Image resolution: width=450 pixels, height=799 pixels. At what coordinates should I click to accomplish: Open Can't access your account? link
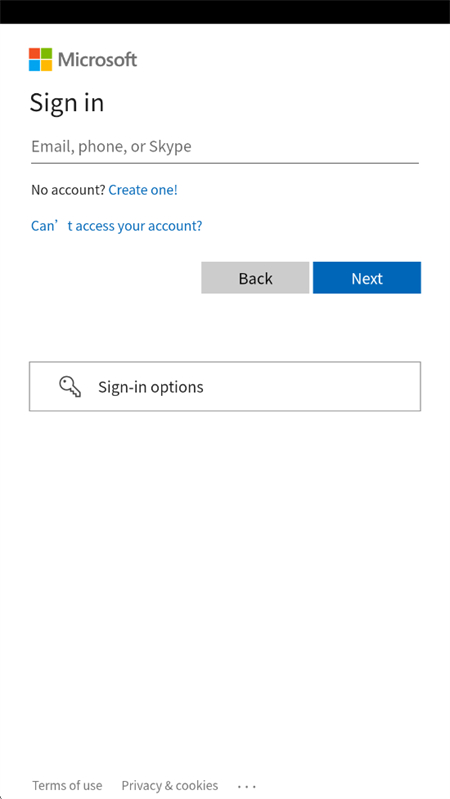click(x=117, y=226)
